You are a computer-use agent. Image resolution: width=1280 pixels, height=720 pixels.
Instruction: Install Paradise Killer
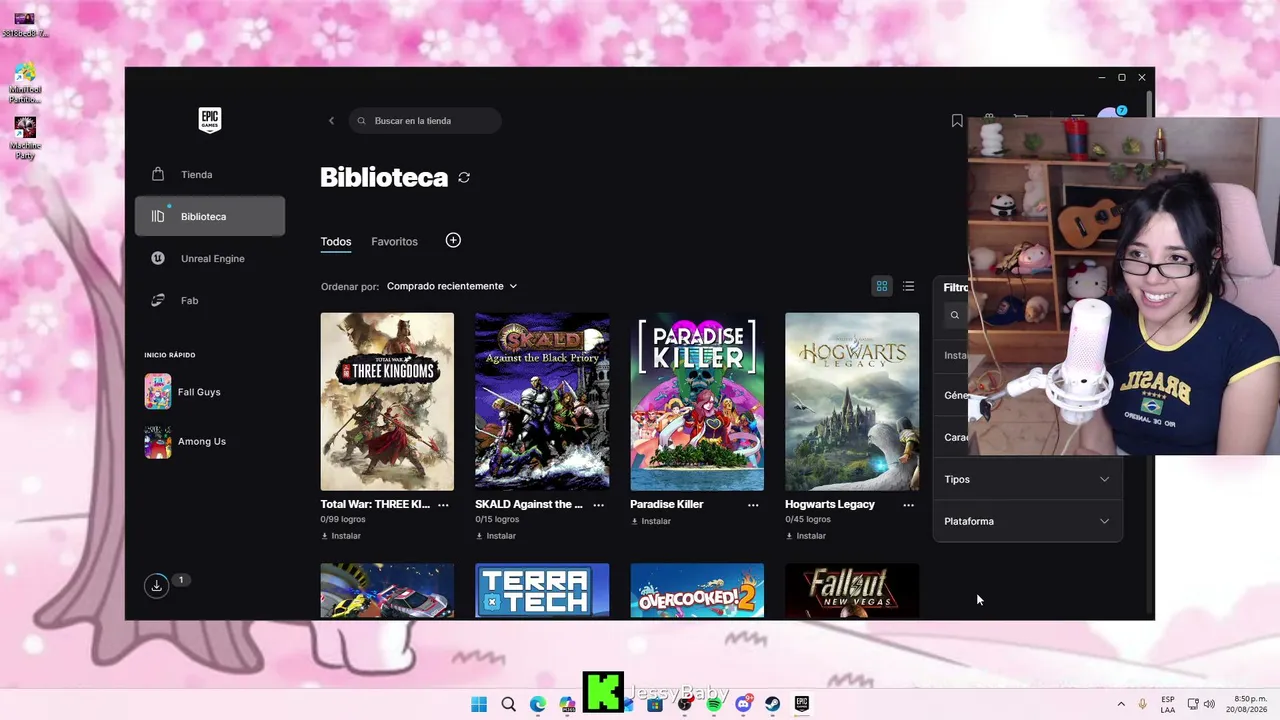[651, 521]
